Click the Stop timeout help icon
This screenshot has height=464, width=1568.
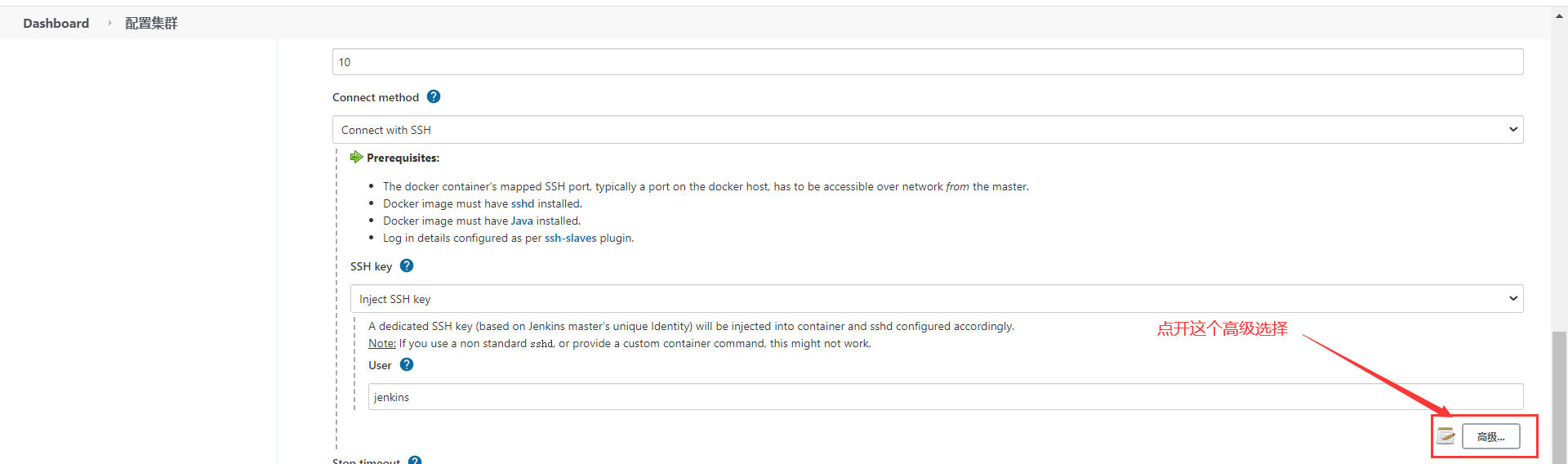(x=415, y=461)
